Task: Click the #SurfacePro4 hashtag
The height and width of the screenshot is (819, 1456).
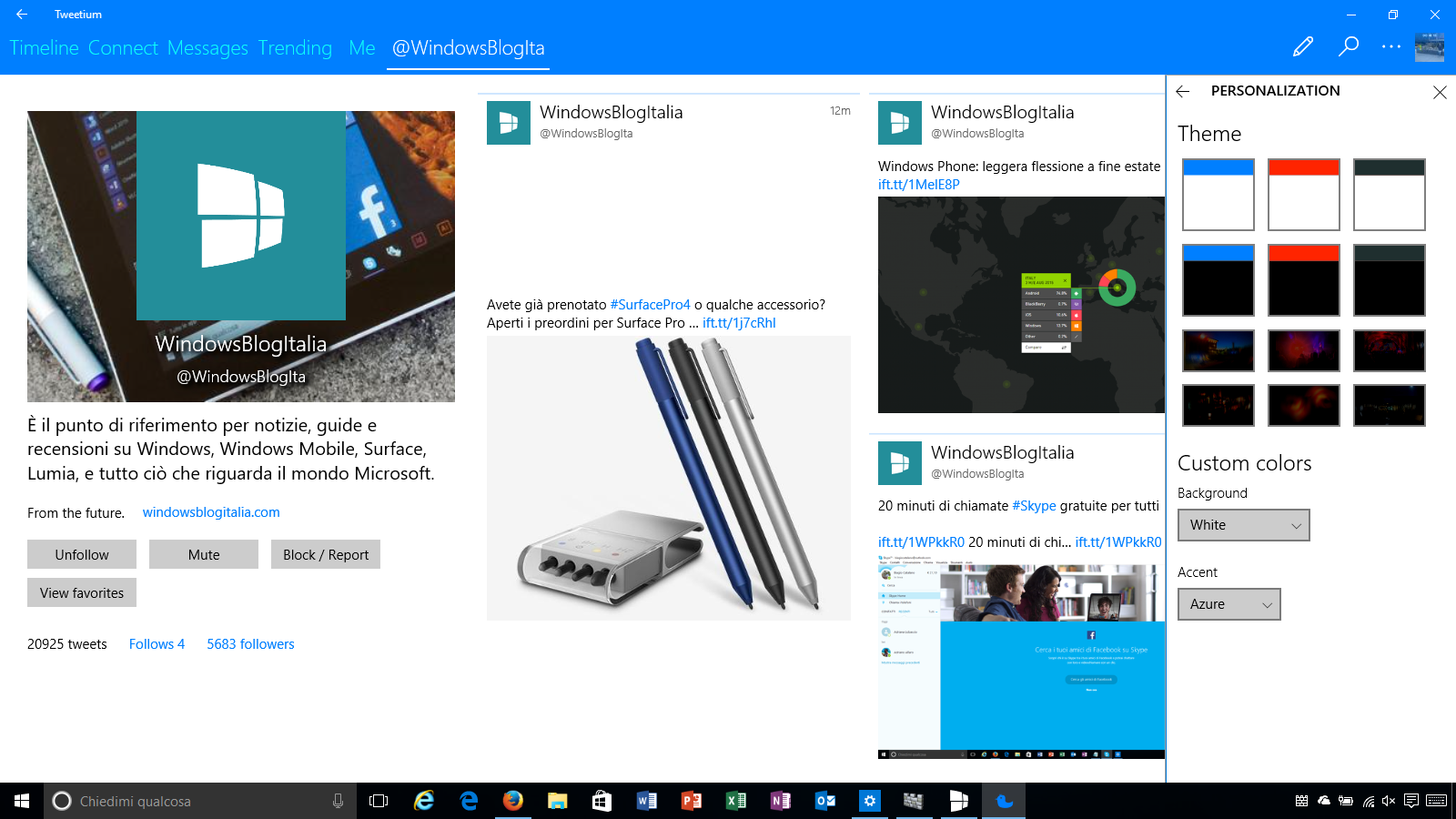Action: click(x=650, y=305)
